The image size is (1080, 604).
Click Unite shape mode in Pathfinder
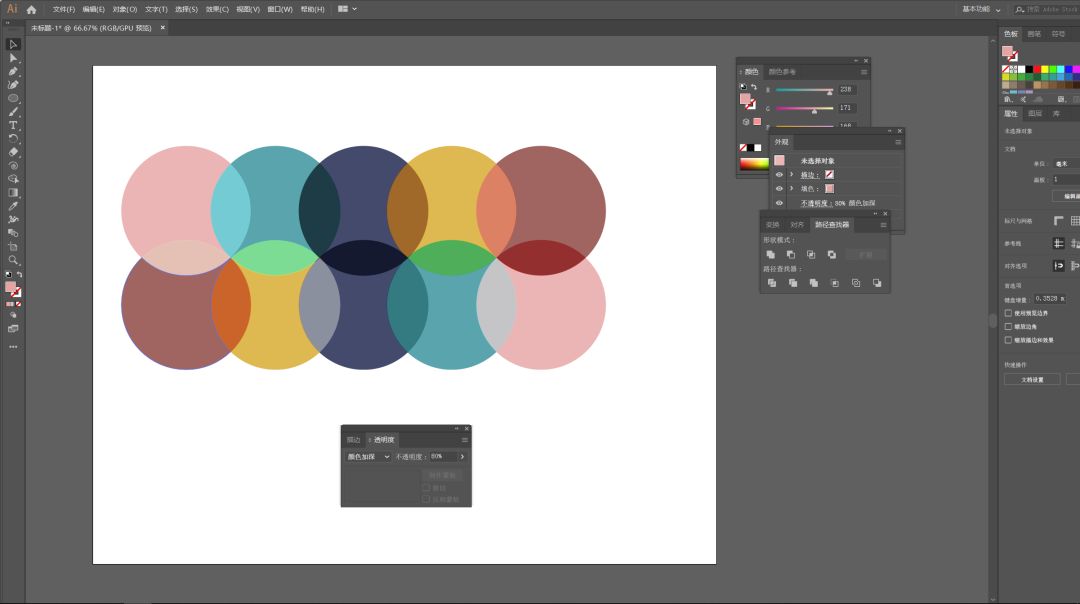tap(771, 255)
